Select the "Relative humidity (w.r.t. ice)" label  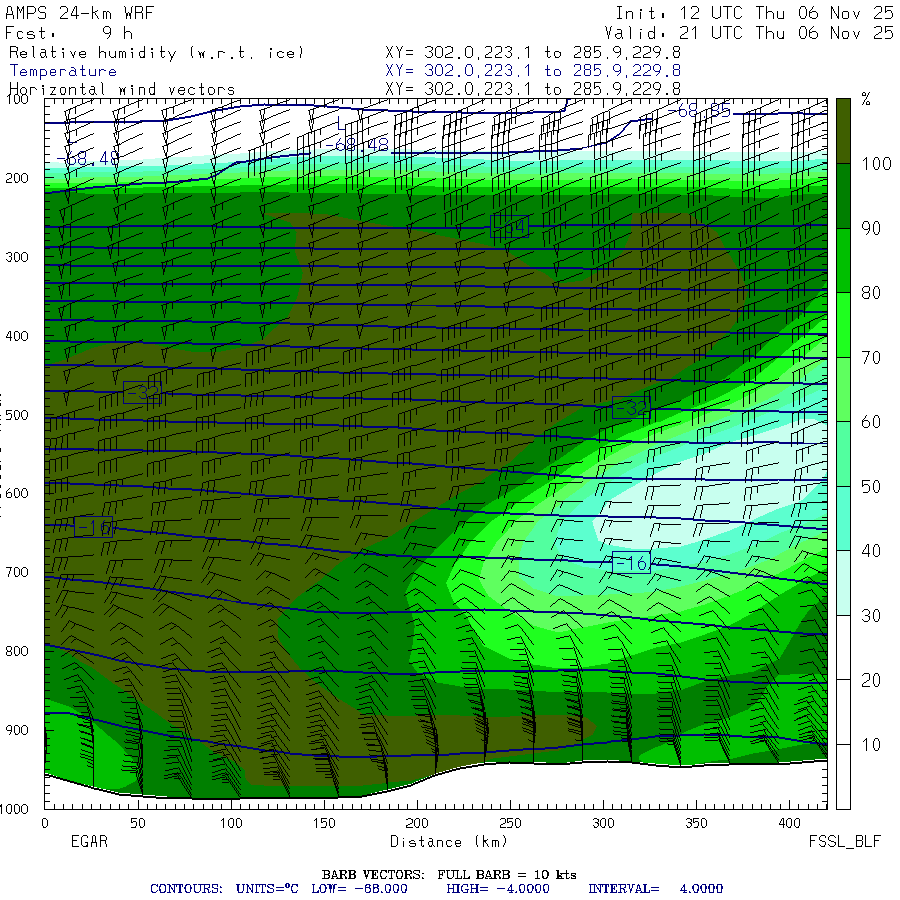[x=156, y=53]
